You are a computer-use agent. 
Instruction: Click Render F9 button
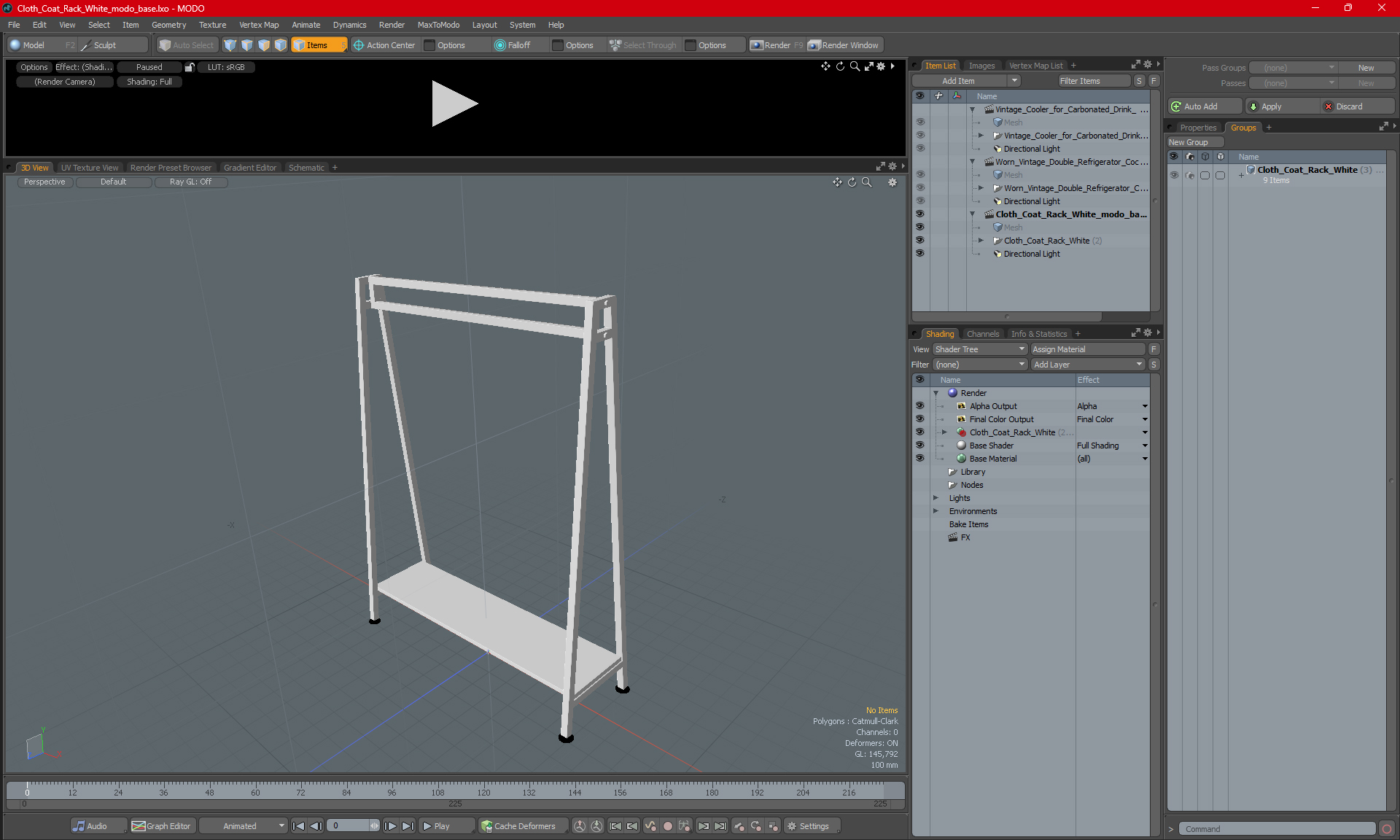pos(777,45)
